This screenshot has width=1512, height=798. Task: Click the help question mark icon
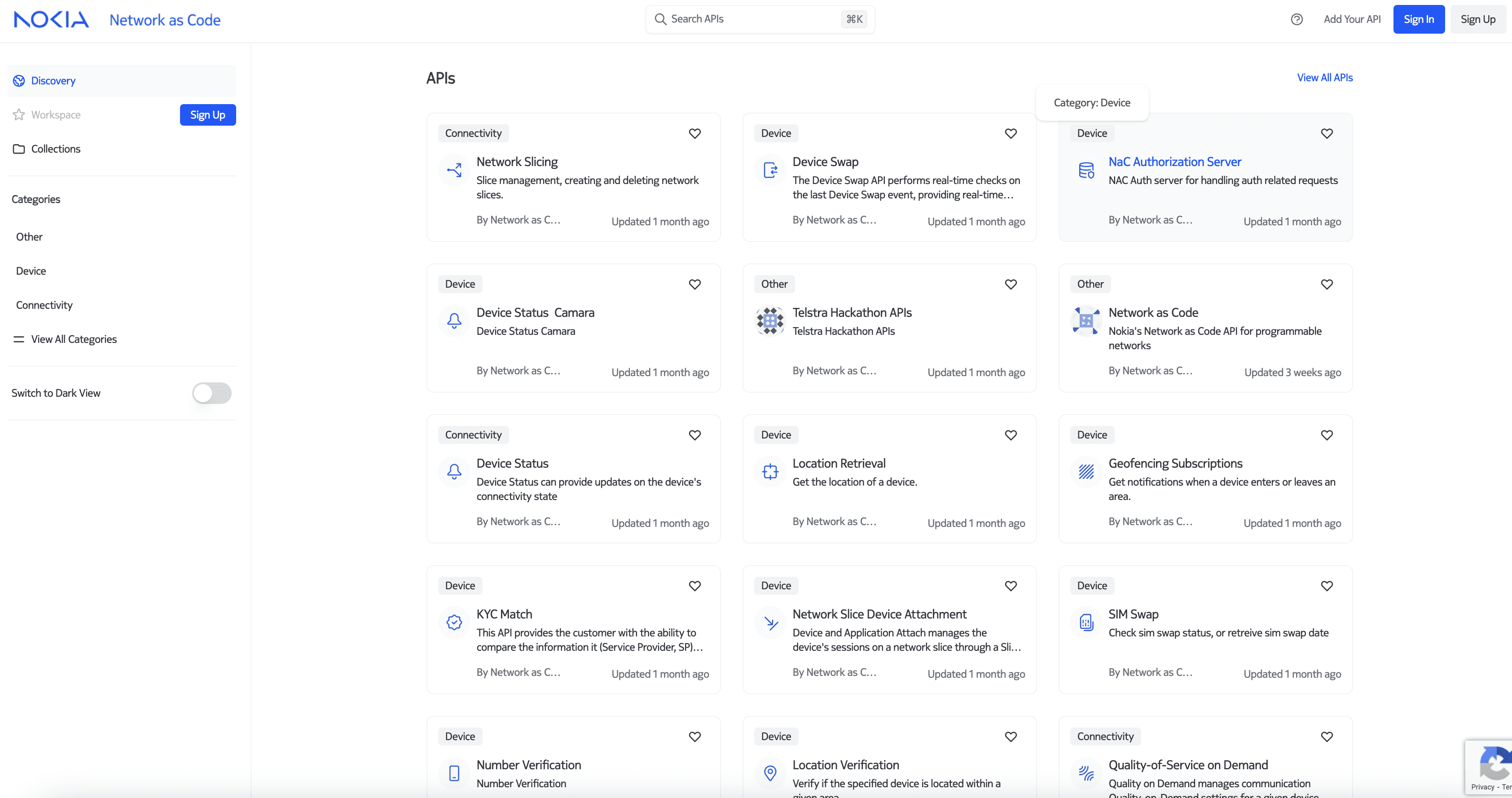click(x=1297, y=19)
